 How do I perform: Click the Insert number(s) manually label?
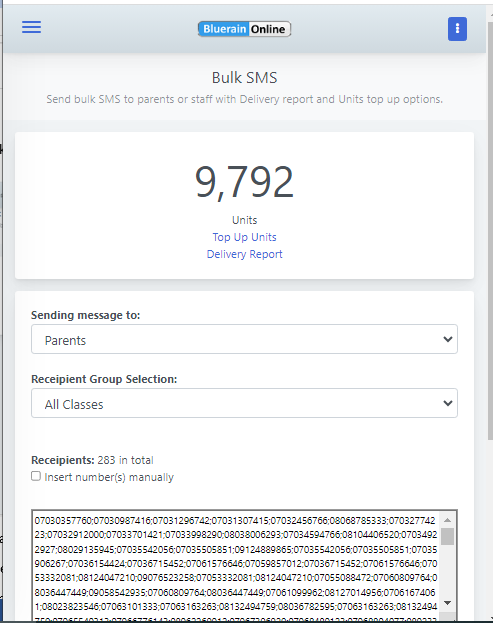click(x=109, y=477)
